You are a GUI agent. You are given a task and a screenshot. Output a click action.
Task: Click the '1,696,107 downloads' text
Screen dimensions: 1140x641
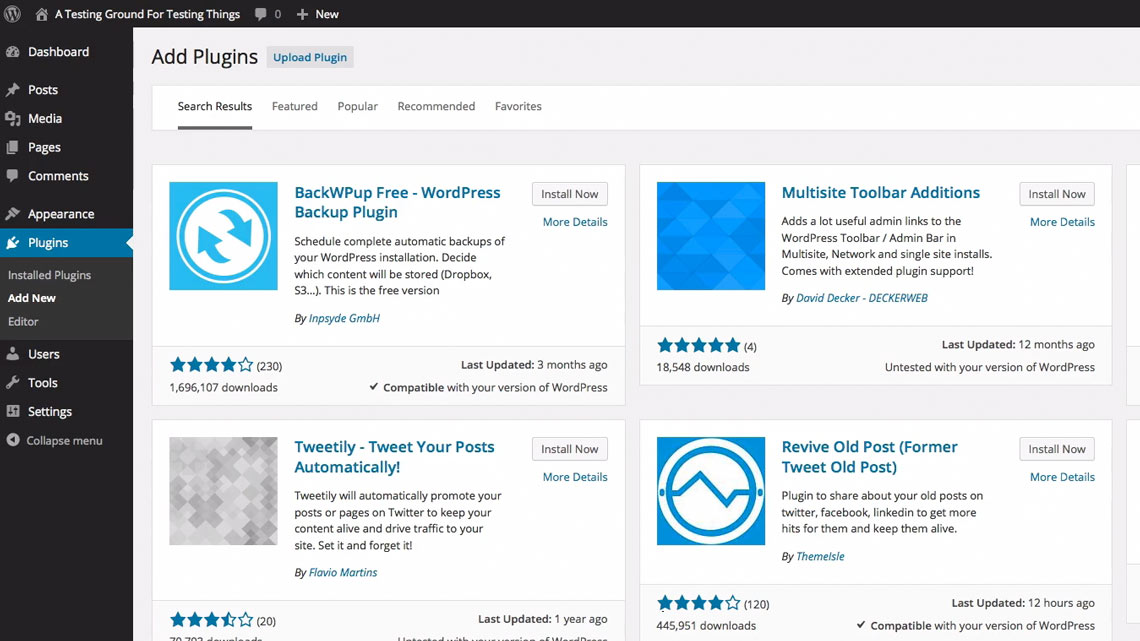(x=223, y=387)
